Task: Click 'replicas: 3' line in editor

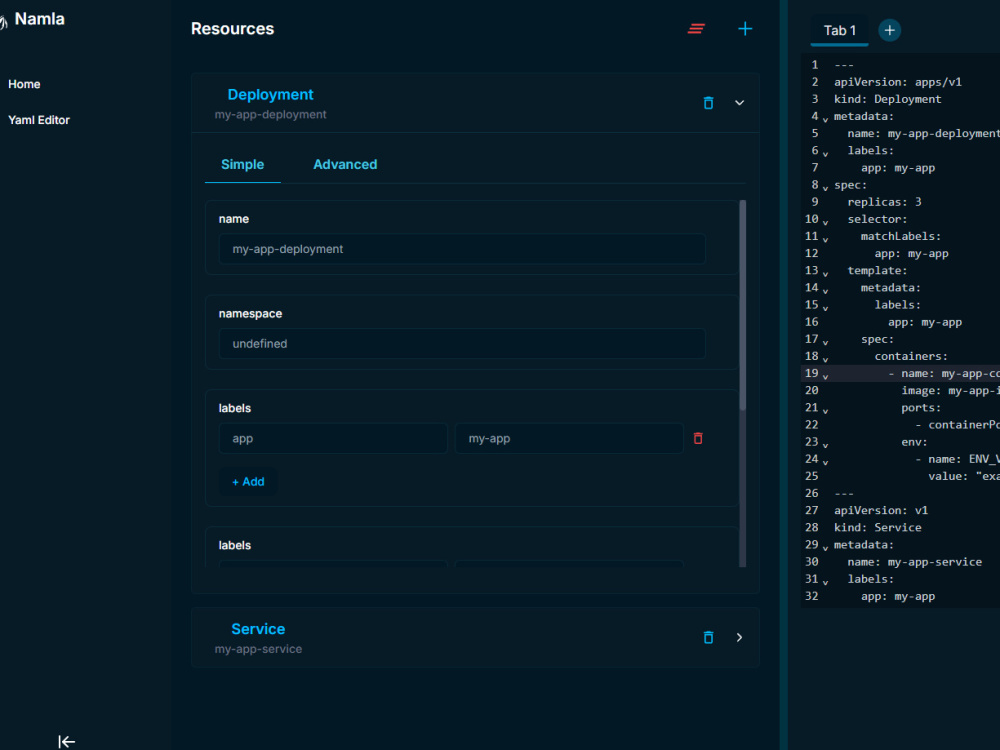Action: 884,202
